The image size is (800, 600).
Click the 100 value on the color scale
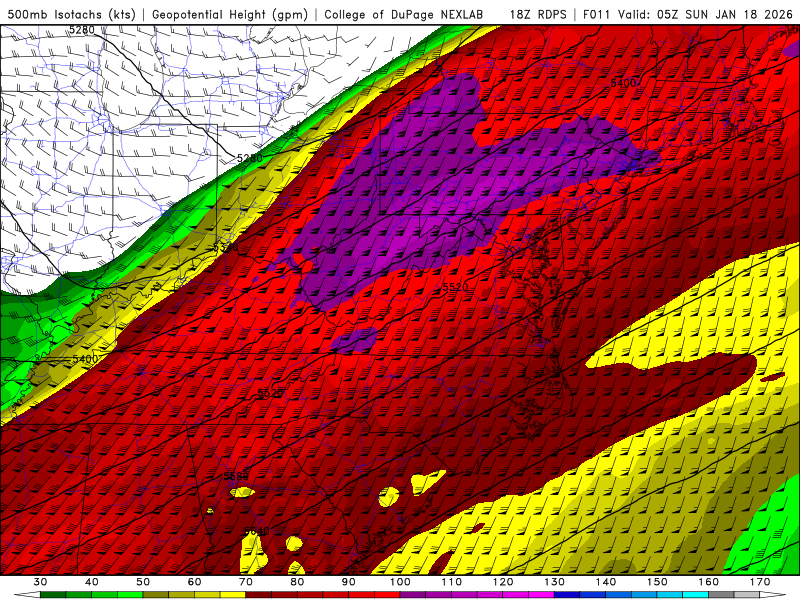point(400,582)
